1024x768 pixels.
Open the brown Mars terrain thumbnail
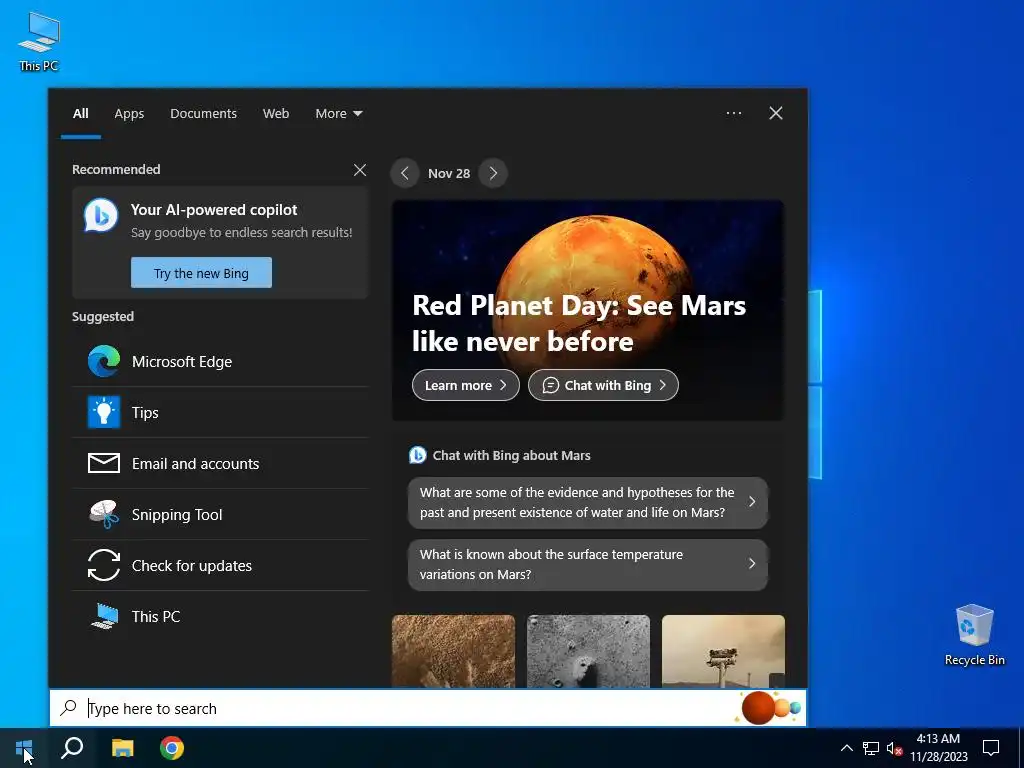click(453, 651)
